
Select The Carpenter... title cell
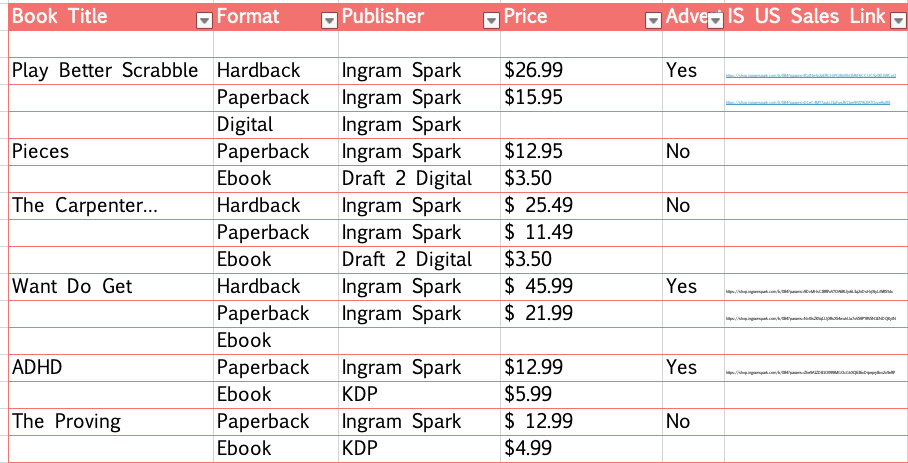pos(111,205)
